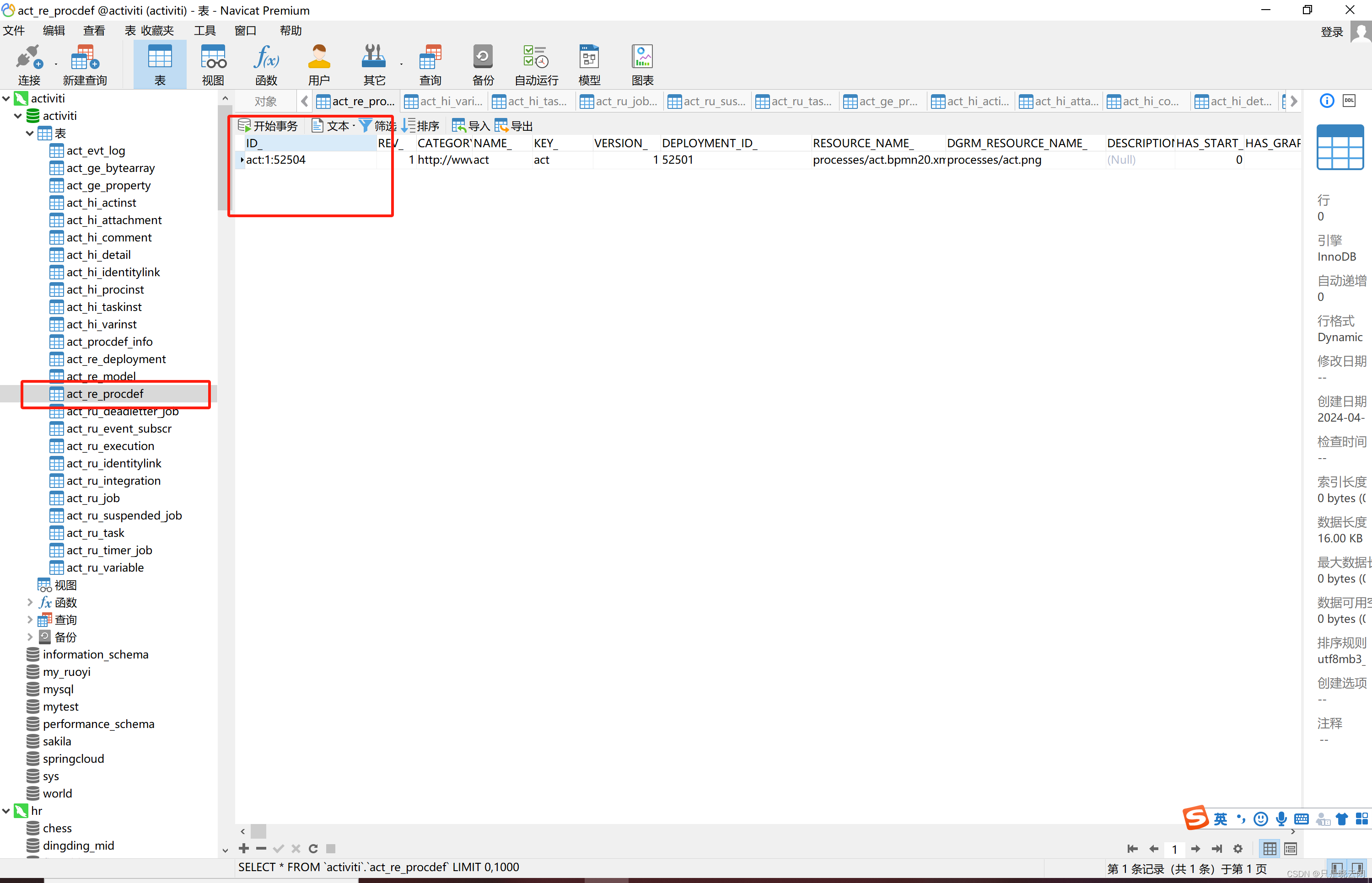1372x883 pixels.
Task: Open the 文件 menu
Action: pyautogui.click(x=14, y=30)
